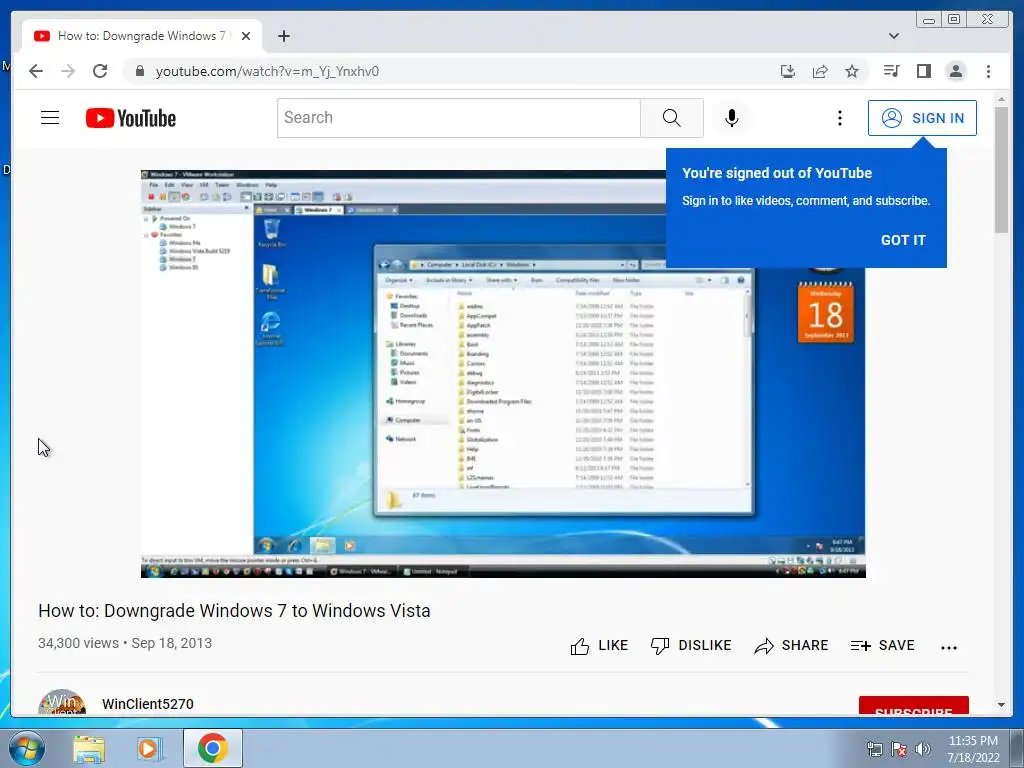Open the Windows Start menu
The width and height of the screenshot is (1024, 768).
[26, 748]
